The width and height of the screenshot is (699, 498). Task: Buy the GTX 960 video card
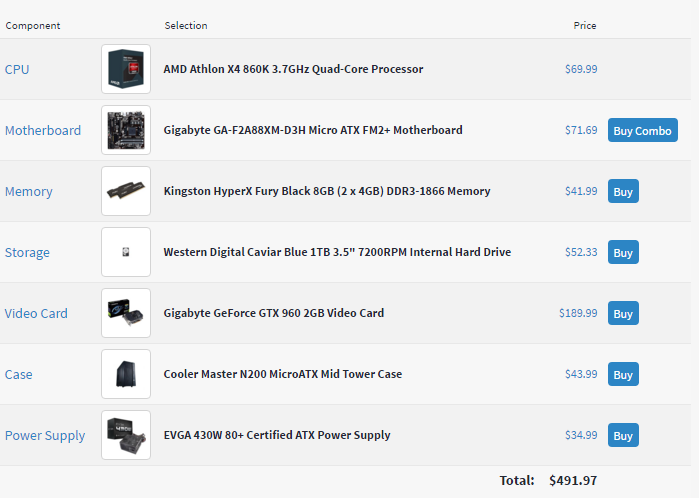click(623, 313)
